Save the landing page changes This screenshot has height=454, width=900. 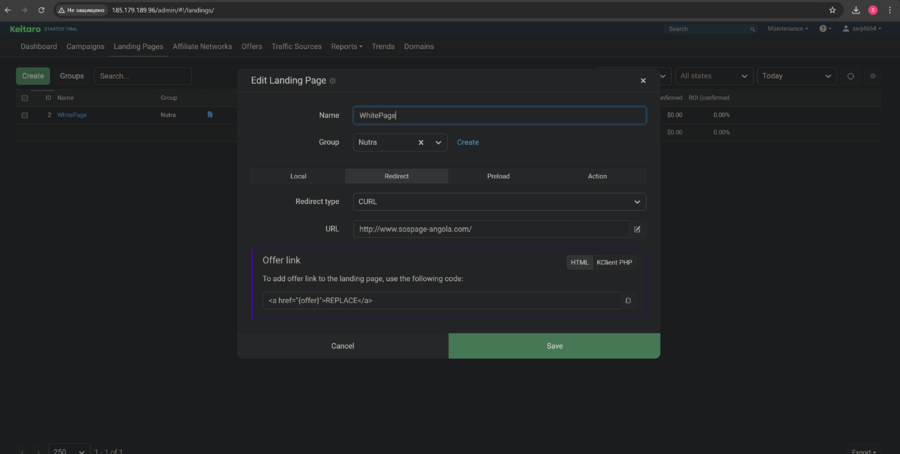click(x=554, y=346)
